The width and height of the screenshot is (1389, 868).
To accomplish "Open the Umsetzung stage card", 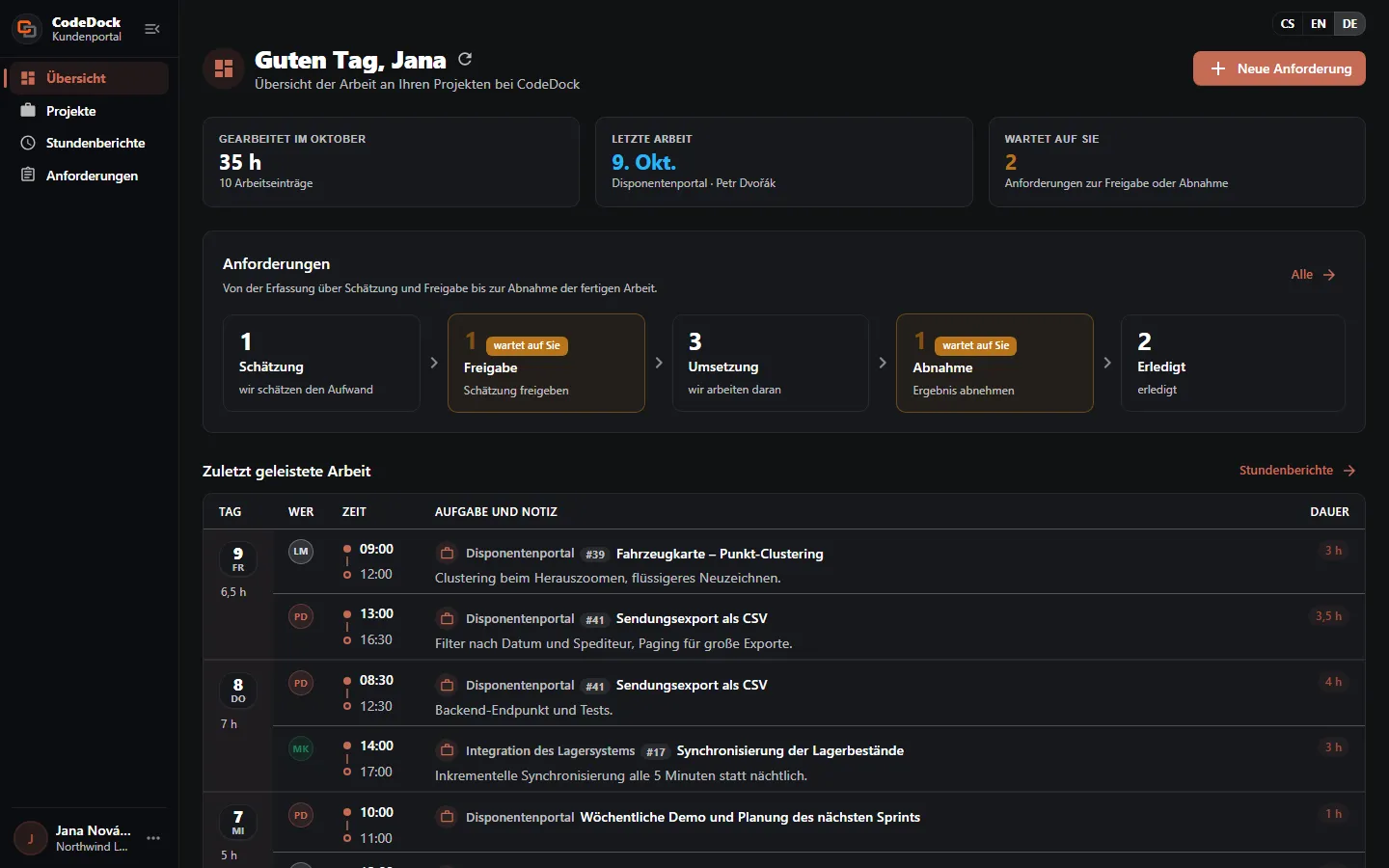I will point(771,364).
